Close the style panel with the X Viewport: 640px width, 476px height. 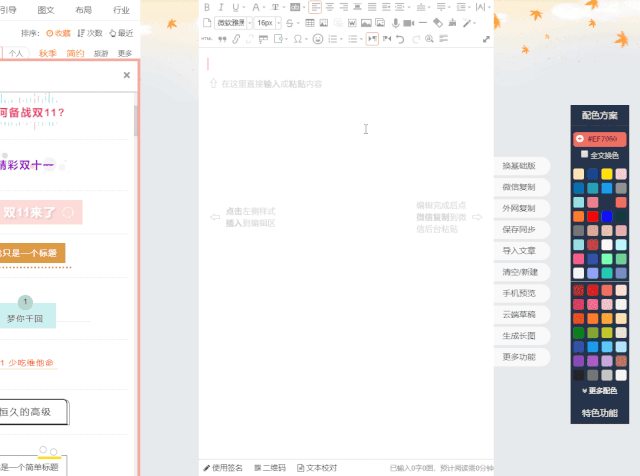tap(126, 75)
